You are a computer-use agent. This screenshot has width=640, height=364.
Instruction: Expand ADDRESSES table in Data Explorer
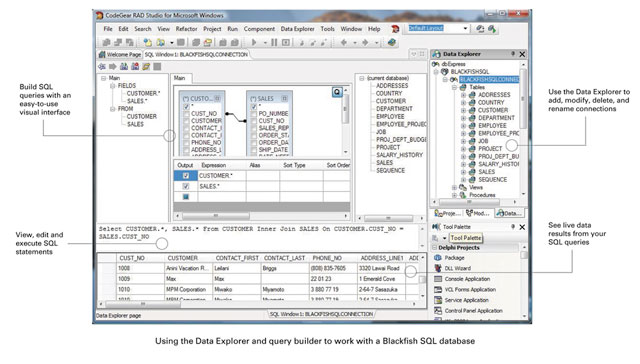[463, 95]
